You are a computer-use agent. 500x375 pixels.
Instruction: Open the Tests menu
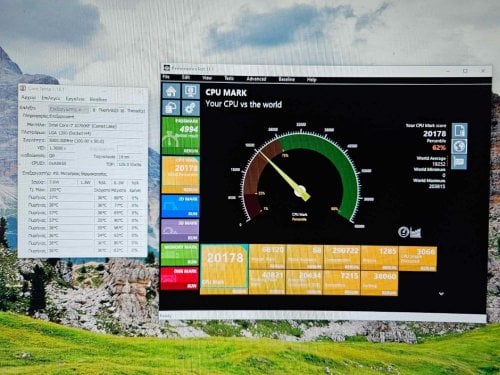click(229, 78)
